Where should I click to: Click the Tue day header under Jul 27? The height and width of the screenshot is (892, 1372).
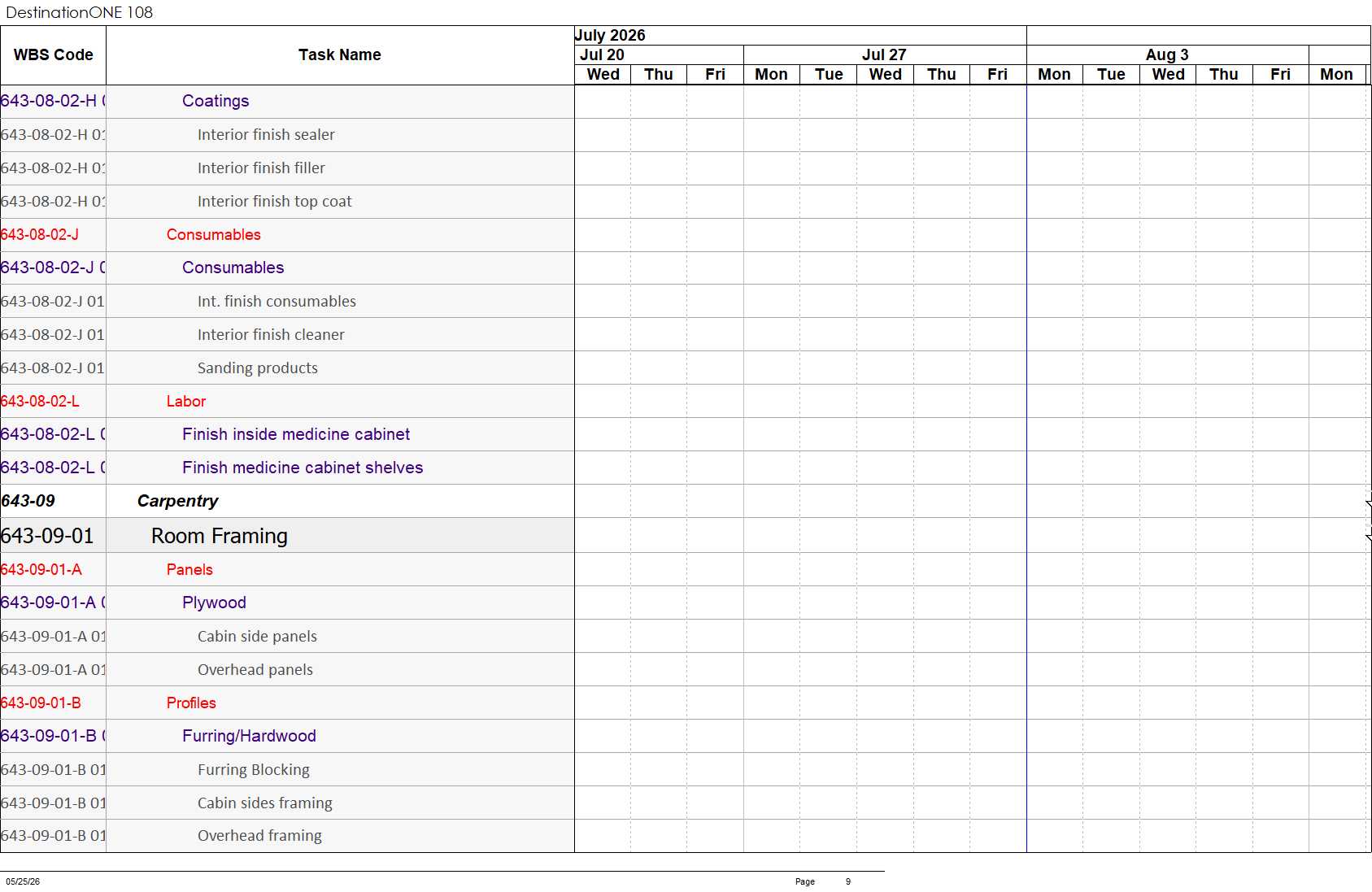[829, 75]
